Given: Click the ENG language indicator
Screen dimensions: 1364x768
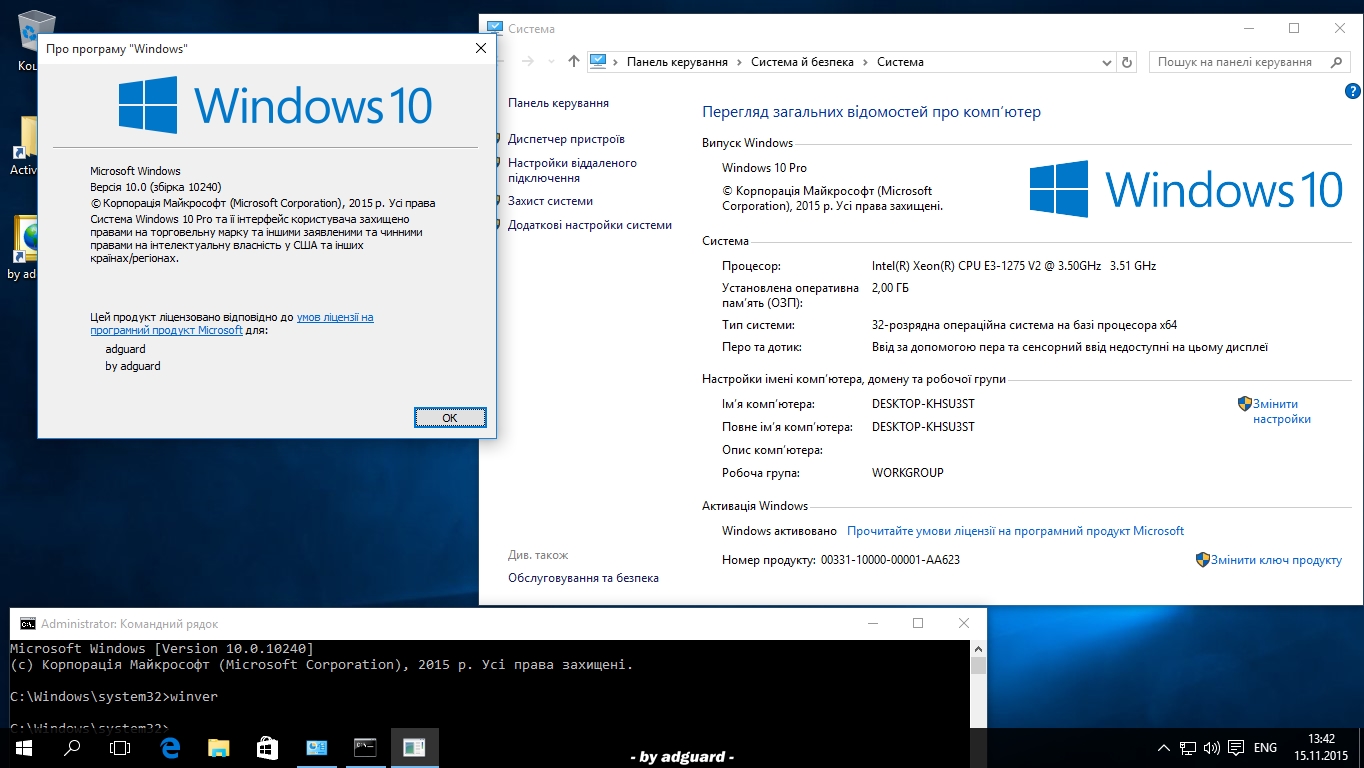Looking at the screenshot, I should pos(1265,747).
